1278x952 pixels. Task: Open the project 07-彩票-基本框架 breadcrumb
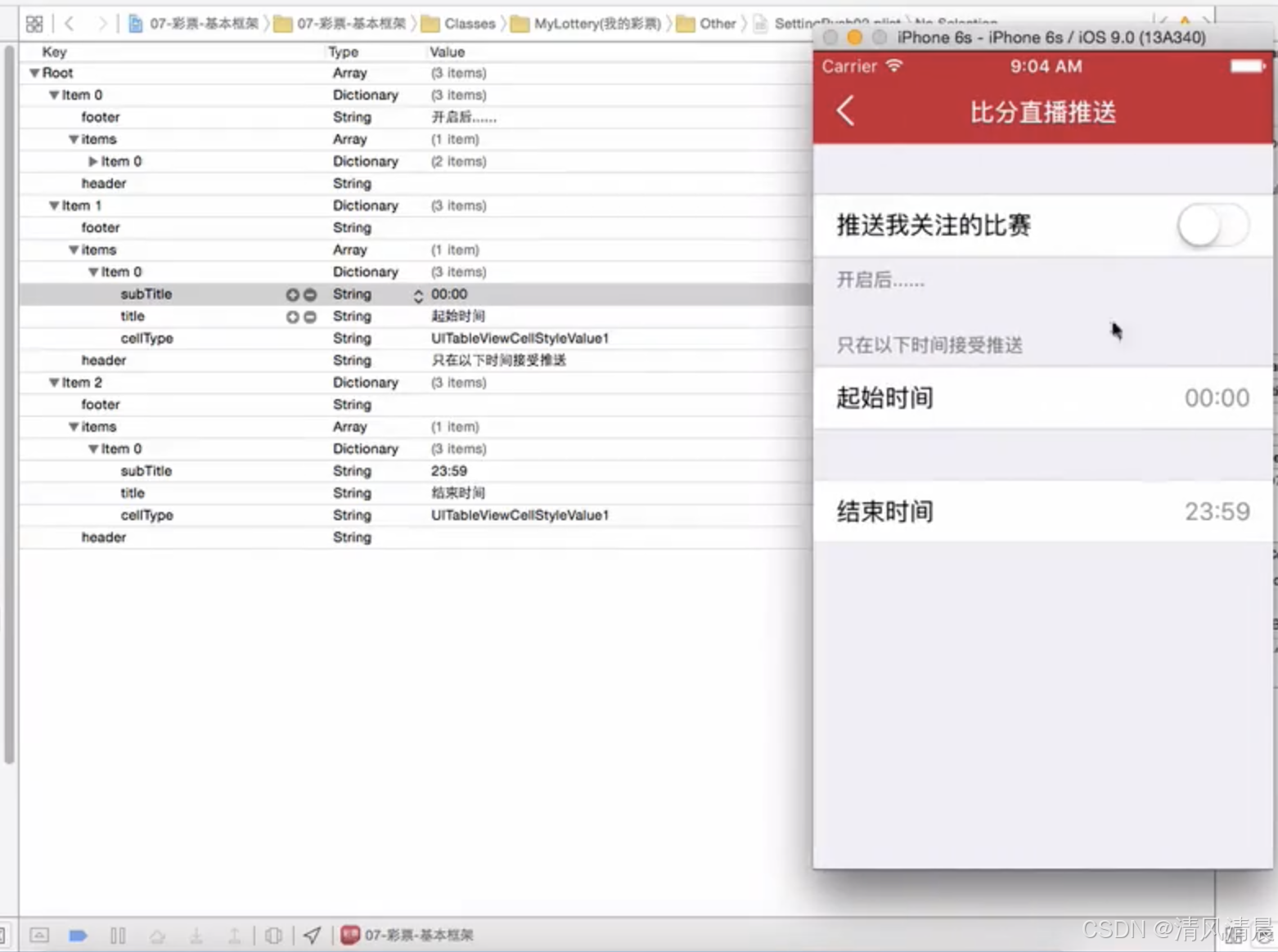(194, 24)
